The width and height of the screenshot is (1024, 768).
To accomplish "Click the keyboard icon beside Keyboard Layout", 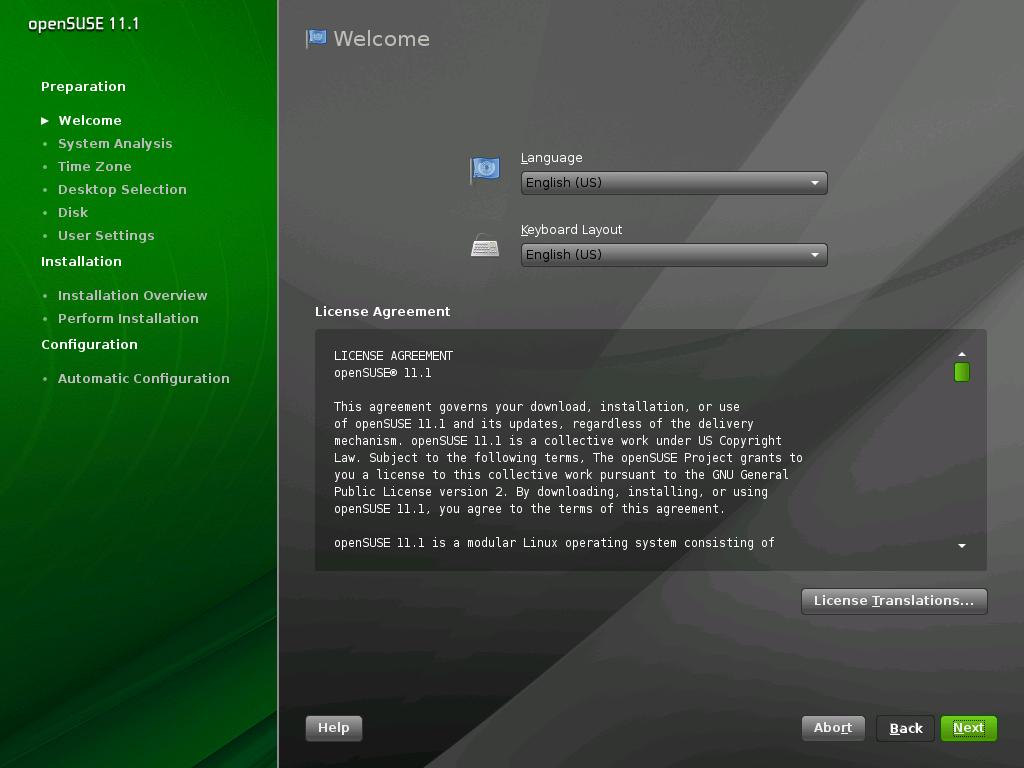I will coord(484,245).
